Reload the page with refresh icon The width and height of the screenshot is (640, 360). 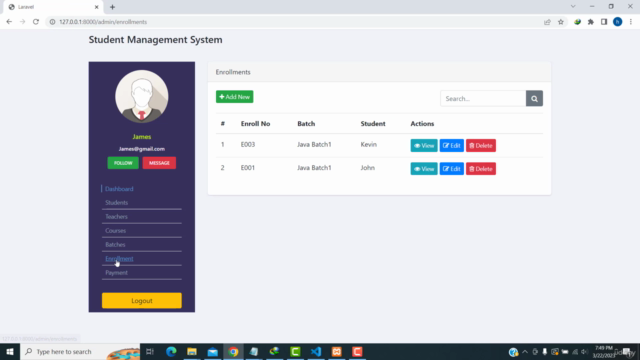[x=36, y=22]
